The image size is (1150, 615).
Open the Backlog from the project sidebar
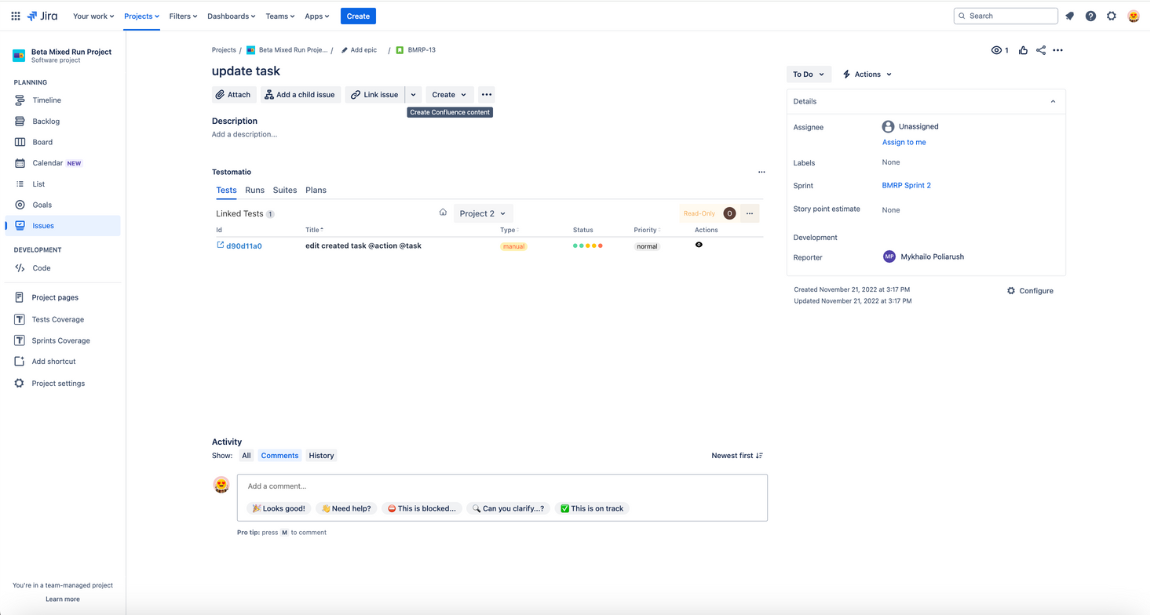coord(47,121)
